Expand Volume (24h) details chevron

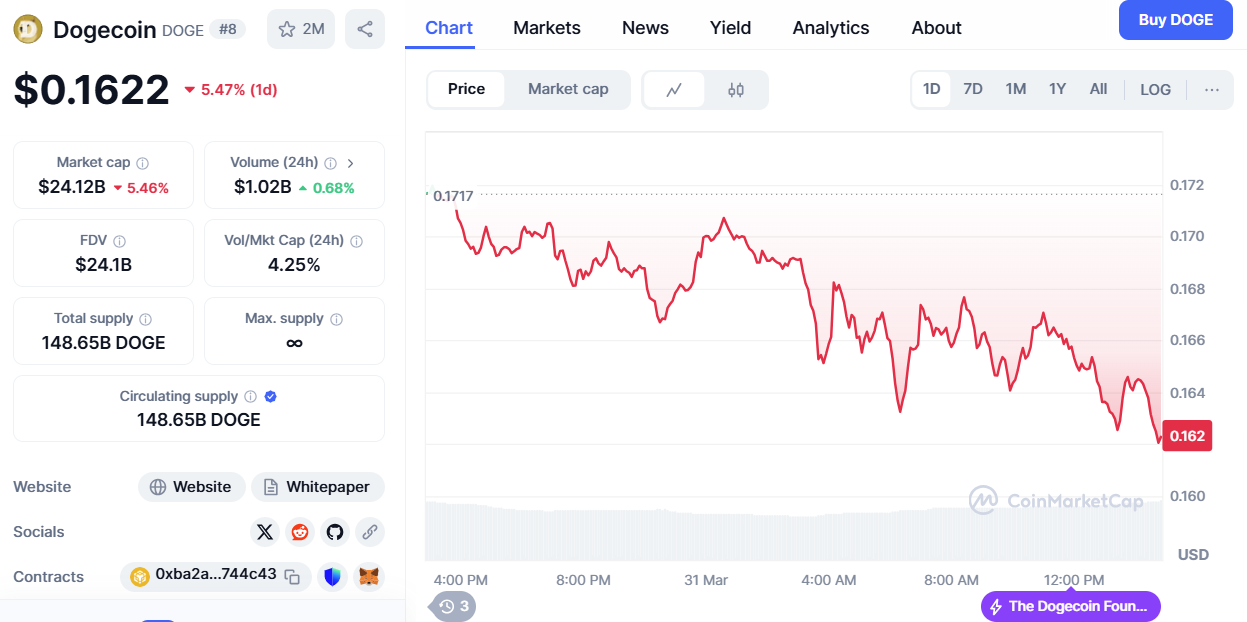pos(350,162)
